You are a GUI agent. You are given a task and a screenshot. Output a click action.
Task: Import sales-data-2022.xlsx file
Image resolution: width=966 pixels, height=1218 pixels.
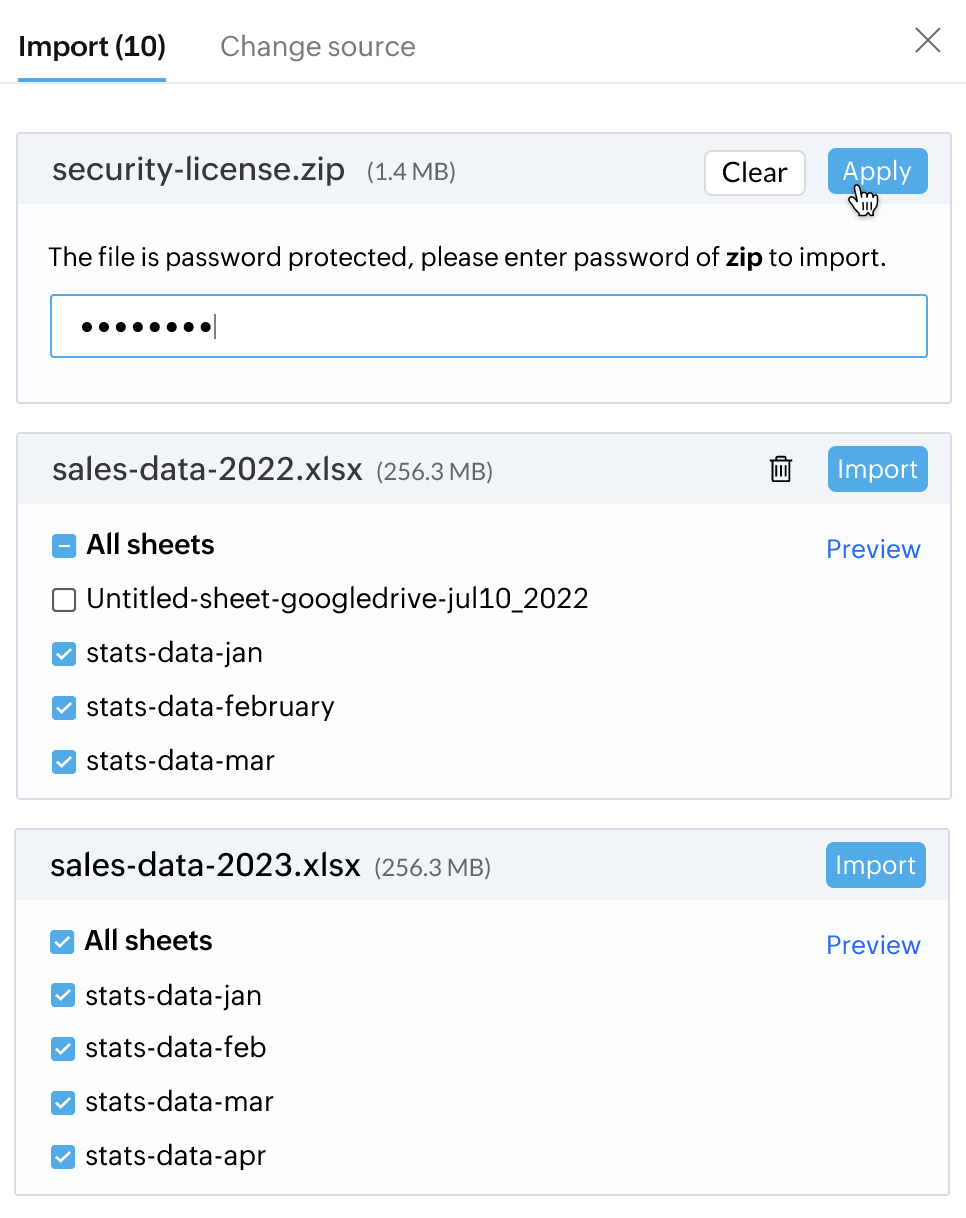pos(877,469)
